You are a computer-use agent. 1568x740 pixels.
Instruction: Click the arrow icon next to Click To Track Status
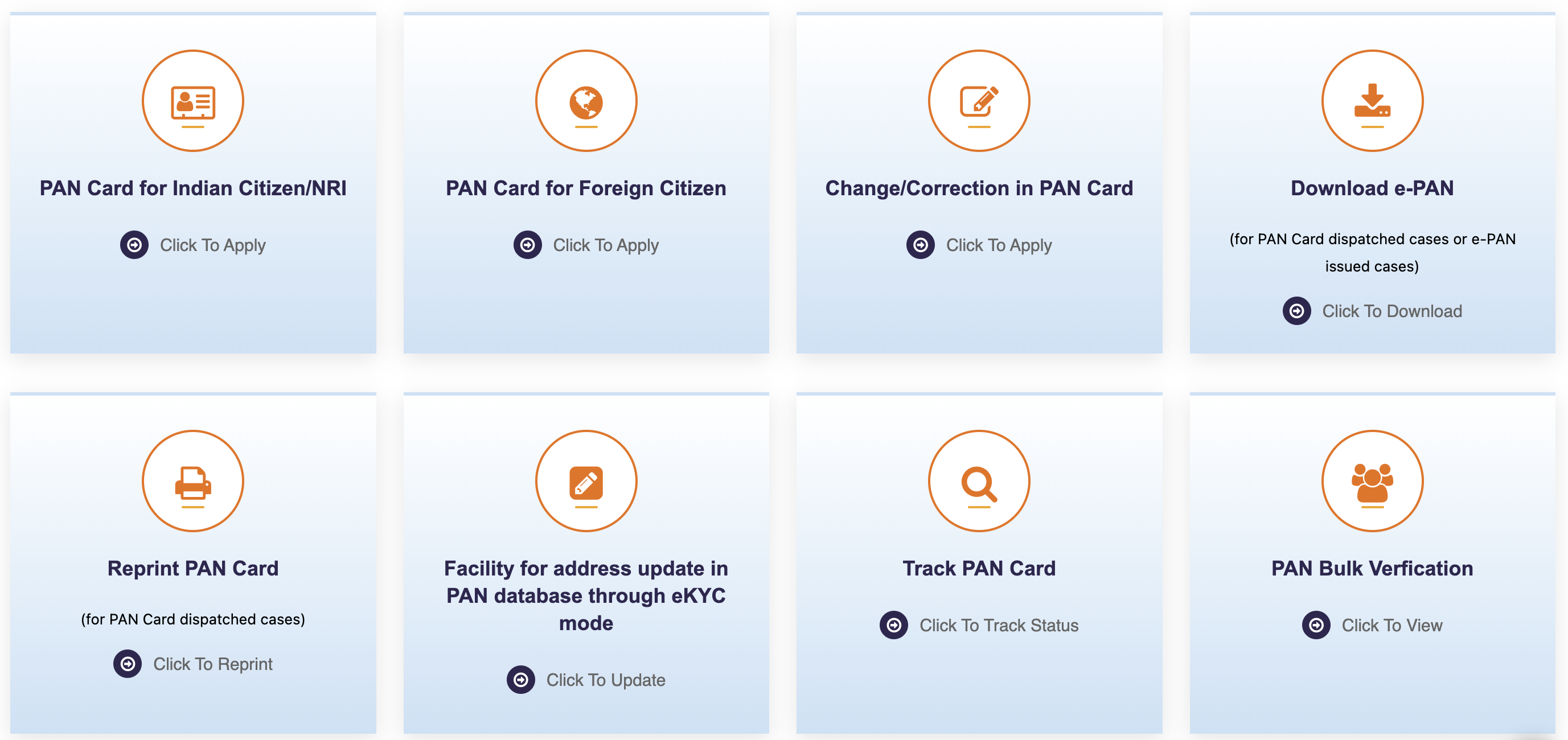coord(892,625)
